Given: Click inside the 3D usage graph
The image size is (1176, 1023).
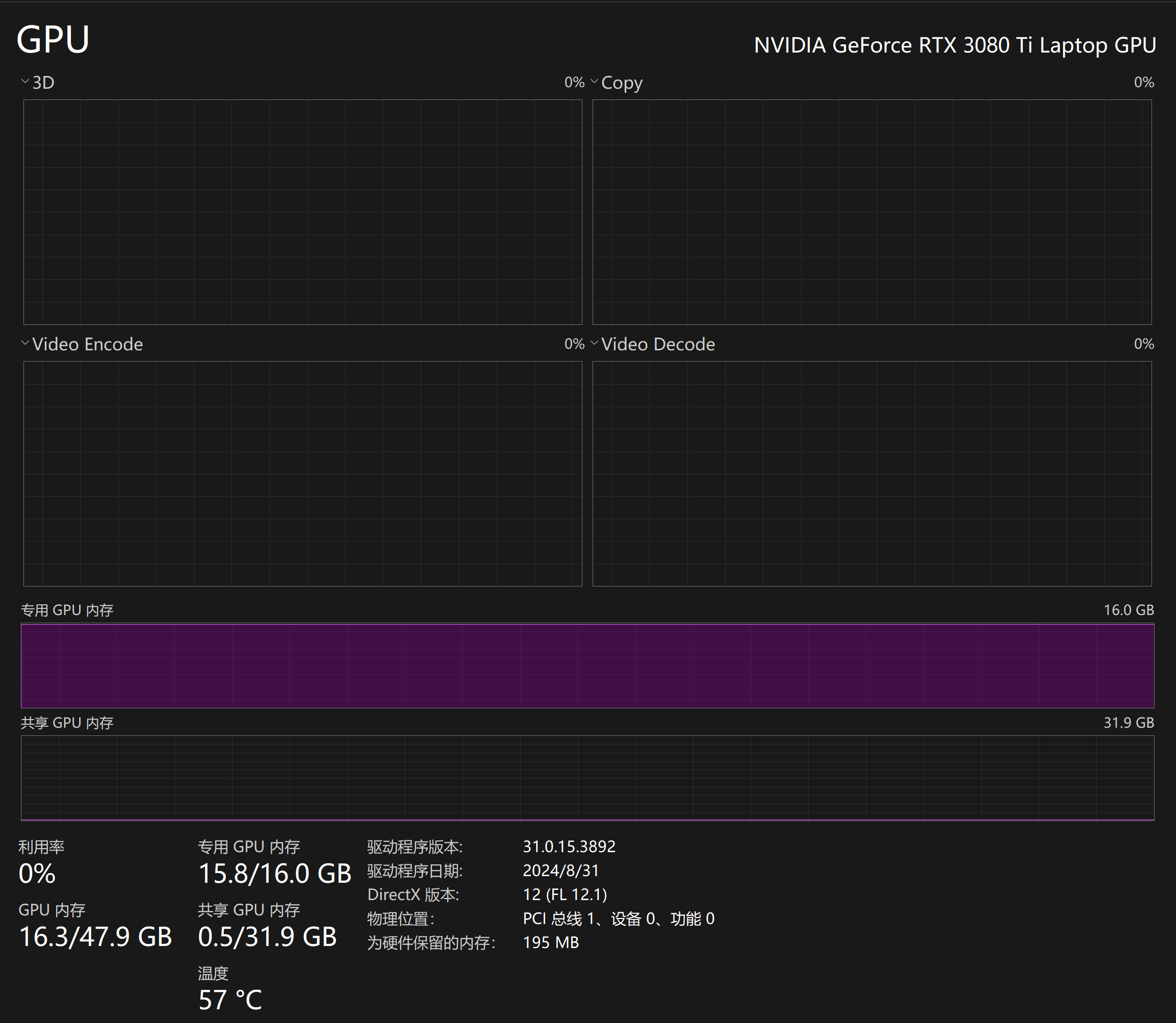Looking at the screenshot, I should 302,212.
